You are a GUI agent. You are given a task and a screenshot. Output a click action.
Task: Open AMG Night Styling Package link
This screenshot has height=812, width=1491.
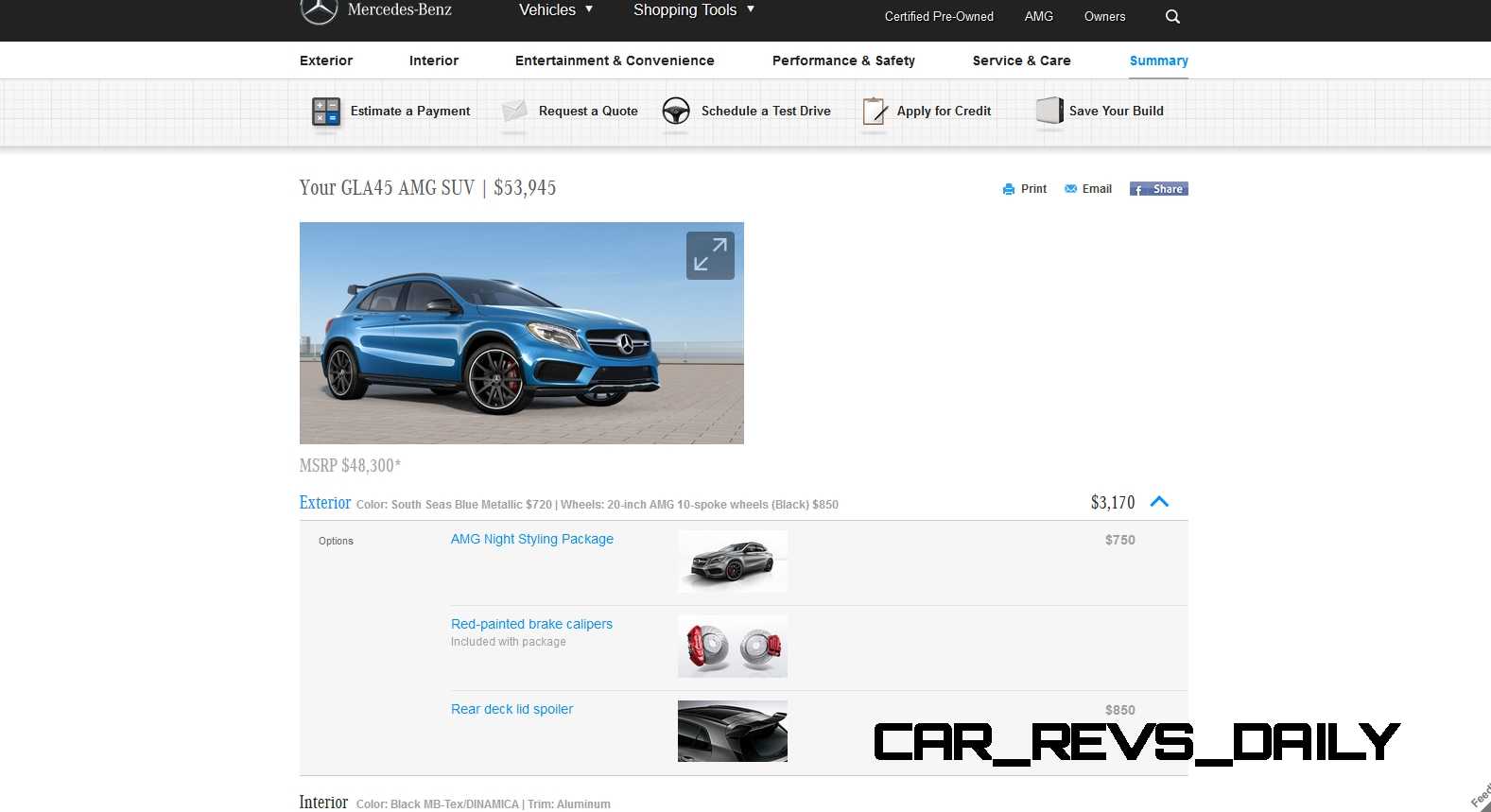532,539
